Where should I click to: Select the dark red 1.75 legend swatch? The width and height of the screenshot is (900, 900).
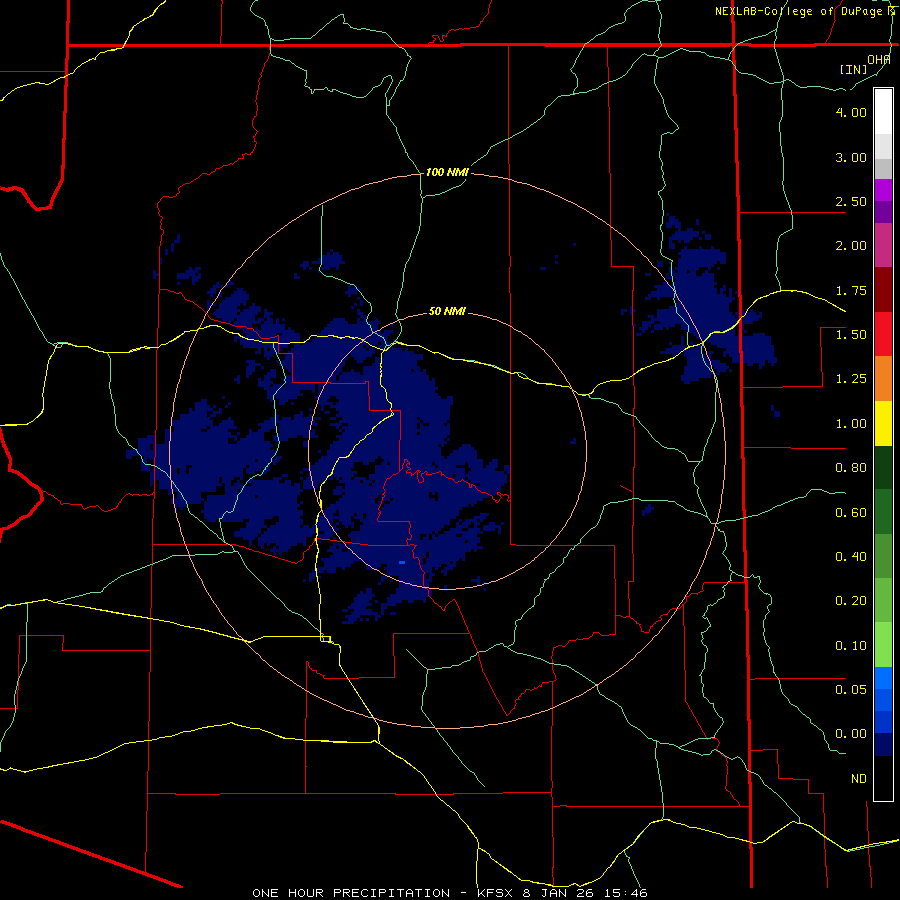[883, 290]
